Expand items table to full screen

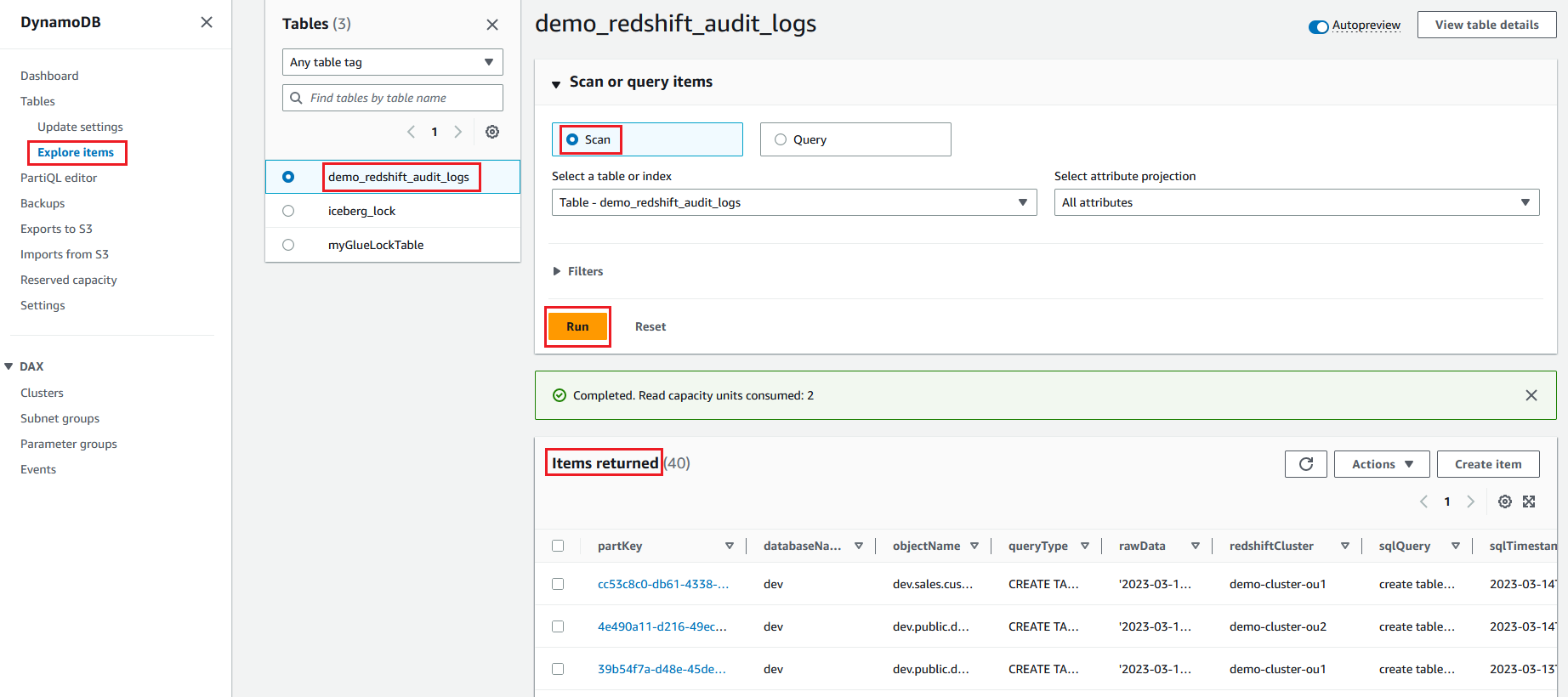[x=1529, y=501]
